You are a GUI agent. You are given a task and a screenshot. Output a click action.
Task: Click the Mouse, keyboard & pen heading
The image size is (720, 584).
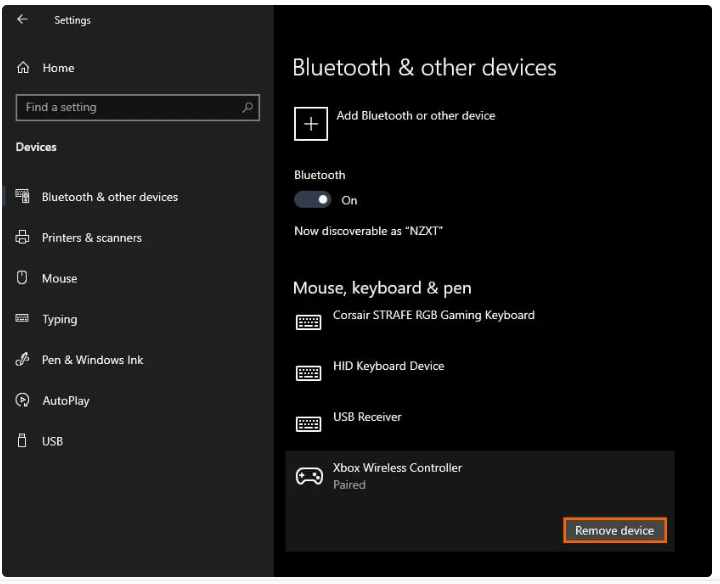click(x=382, y=288)
